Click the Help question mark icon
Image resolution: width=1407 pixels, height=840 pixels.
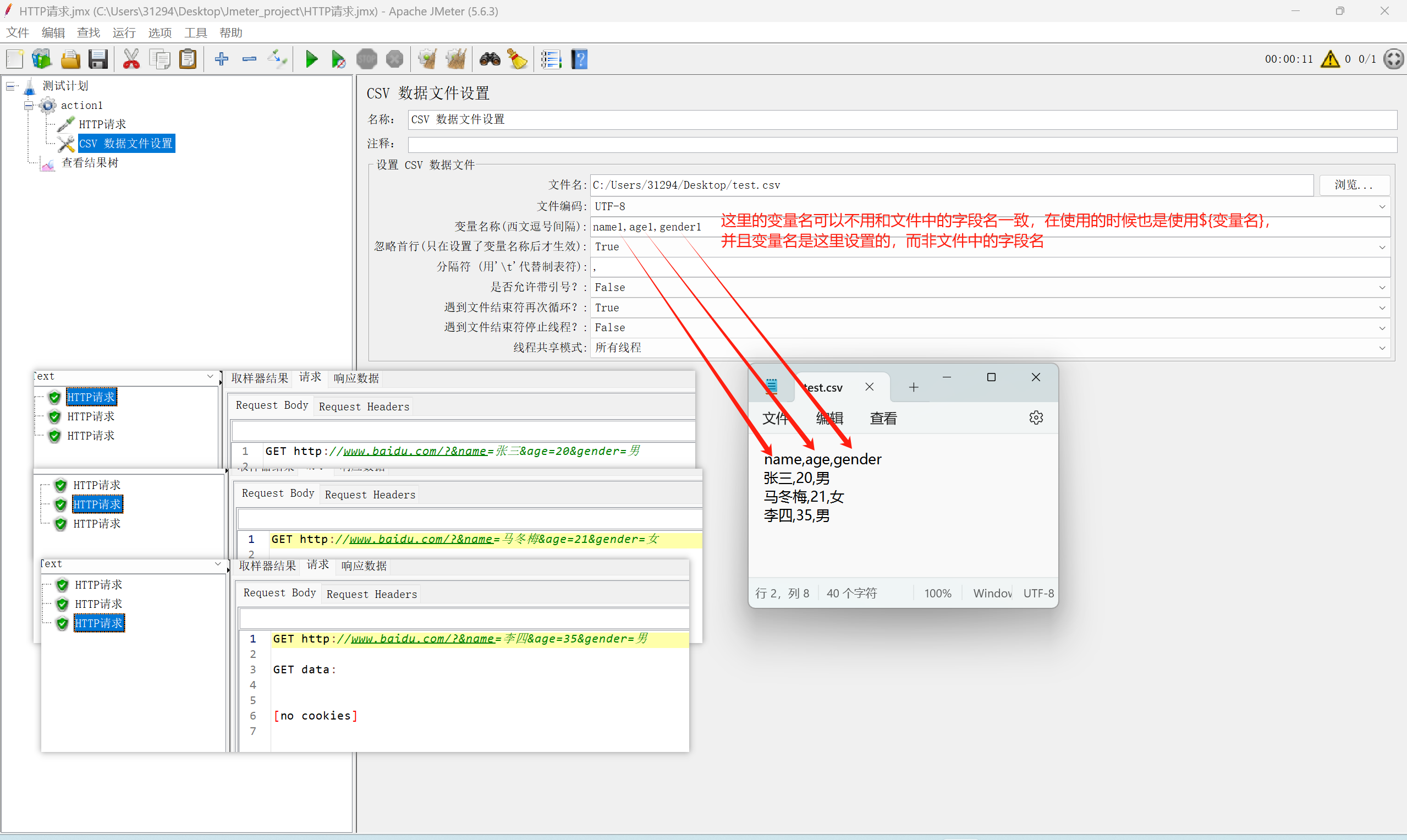(580, 59)
